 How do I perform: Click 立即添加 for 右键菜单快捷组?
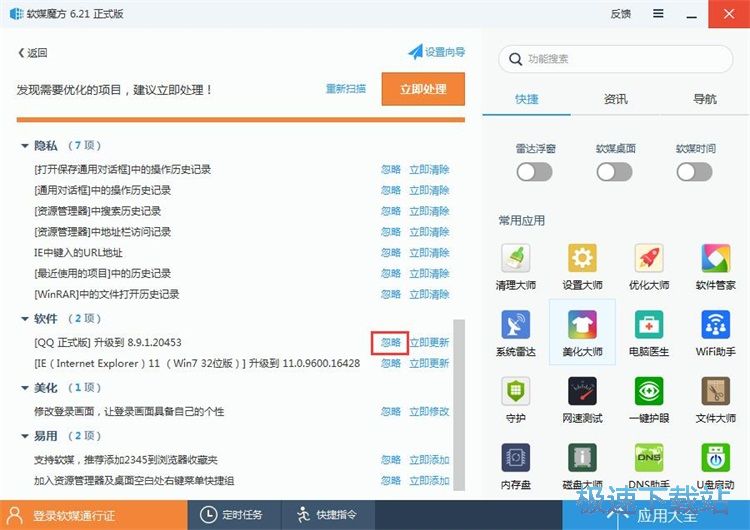pos(429,480)
